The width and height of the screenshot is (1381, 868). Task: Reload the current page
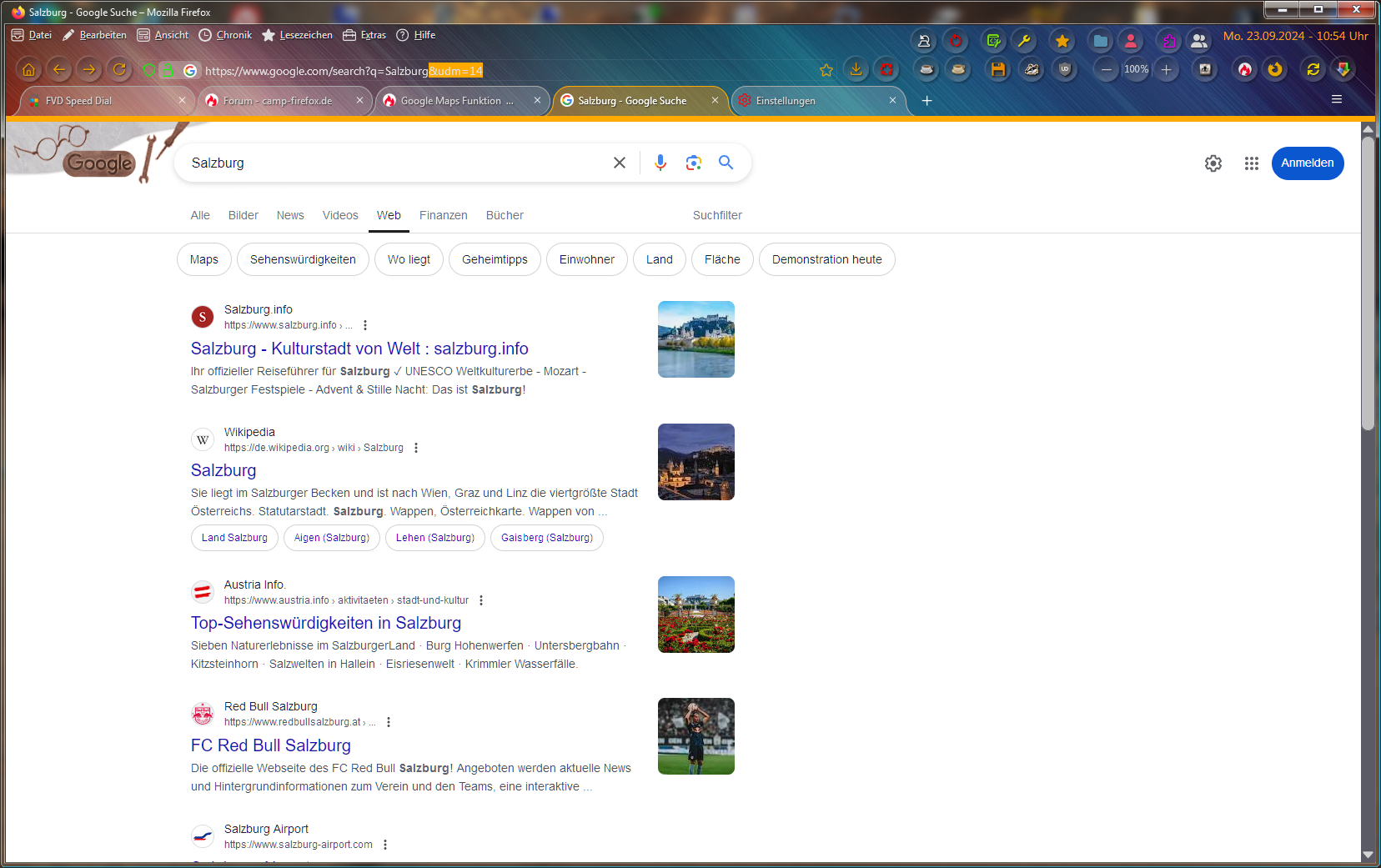[119, 70]
